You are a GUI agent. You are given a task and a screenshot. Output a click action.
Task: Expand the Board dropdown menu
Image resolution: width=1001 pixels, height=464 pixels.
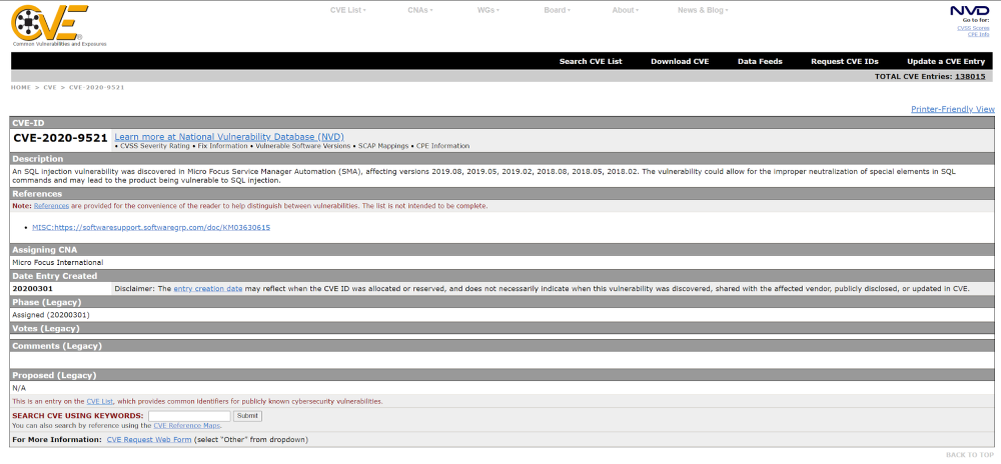[x=557, y=10]
